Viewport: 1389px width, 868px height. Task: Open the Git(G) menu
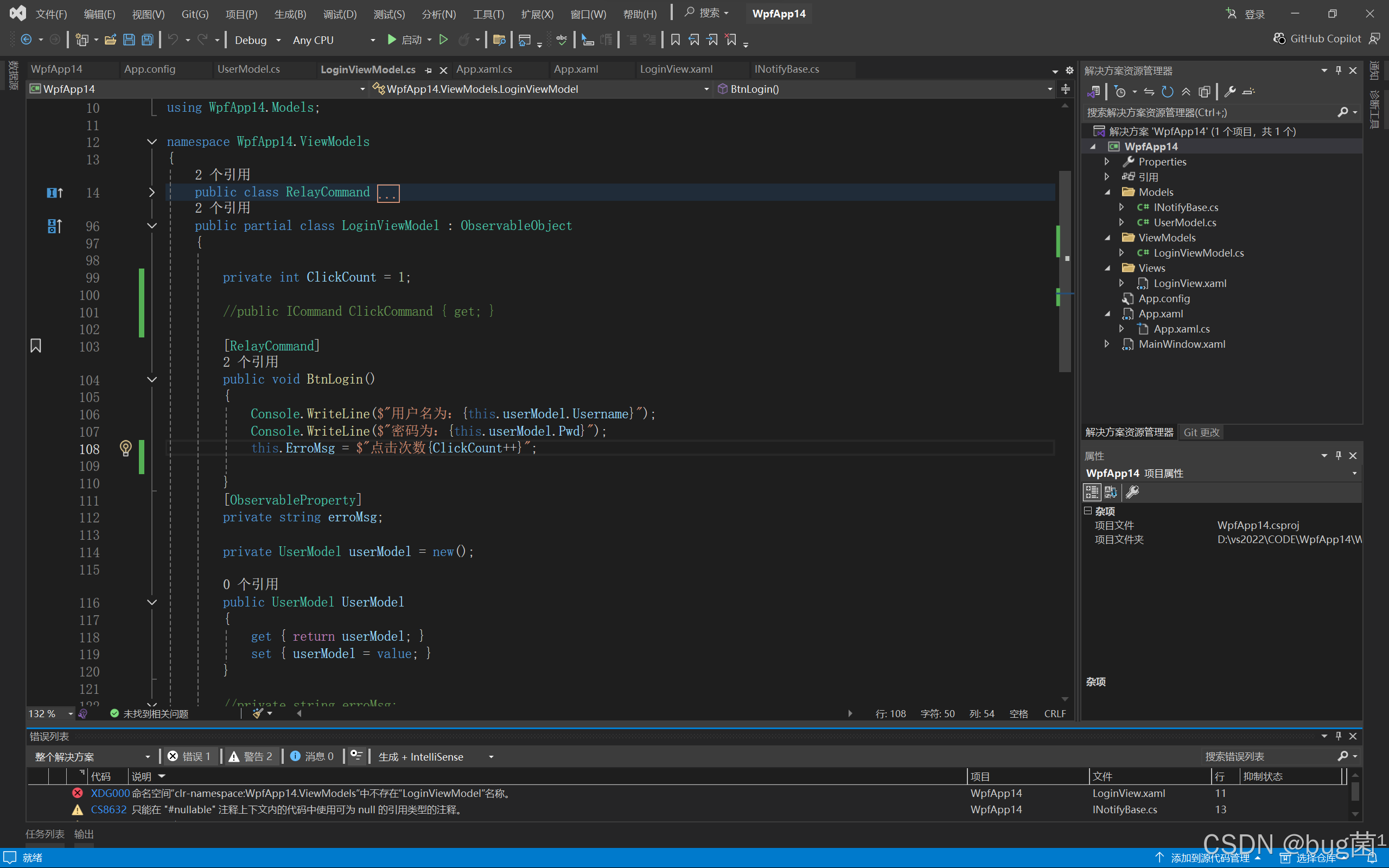(195, 14)
